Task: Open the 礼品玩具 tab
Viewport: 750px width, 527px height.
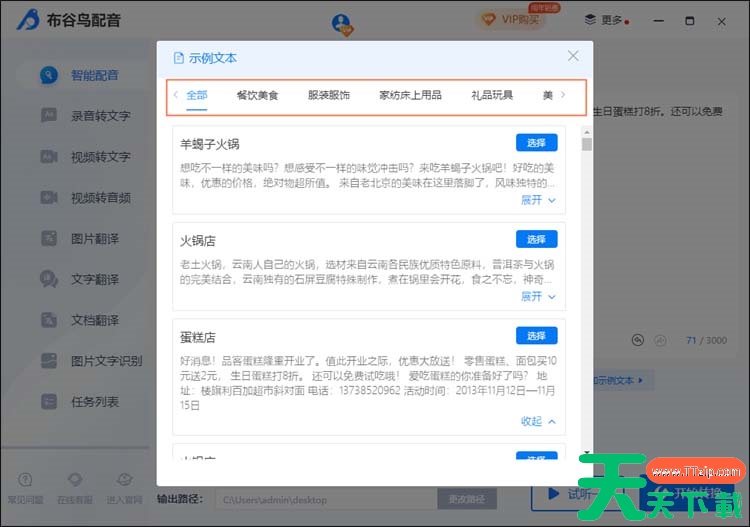Action: (492, 95)
